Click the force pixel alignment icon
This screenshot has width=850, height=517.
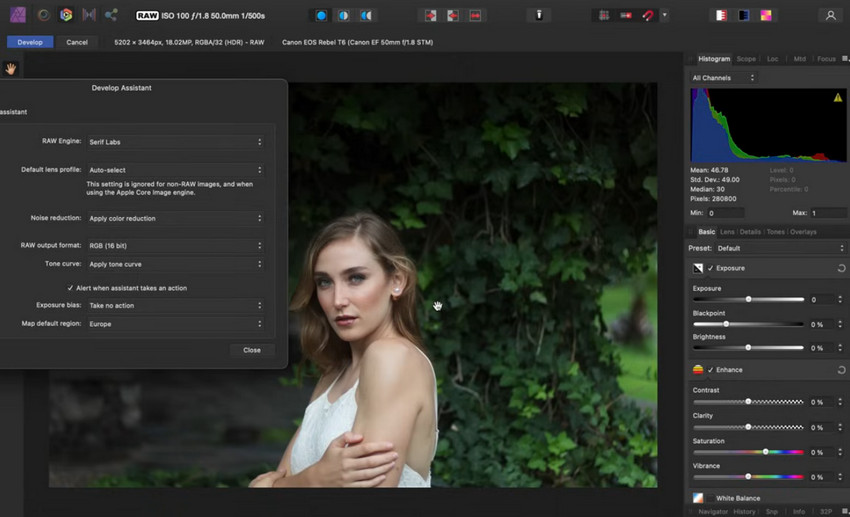(626, 16)
